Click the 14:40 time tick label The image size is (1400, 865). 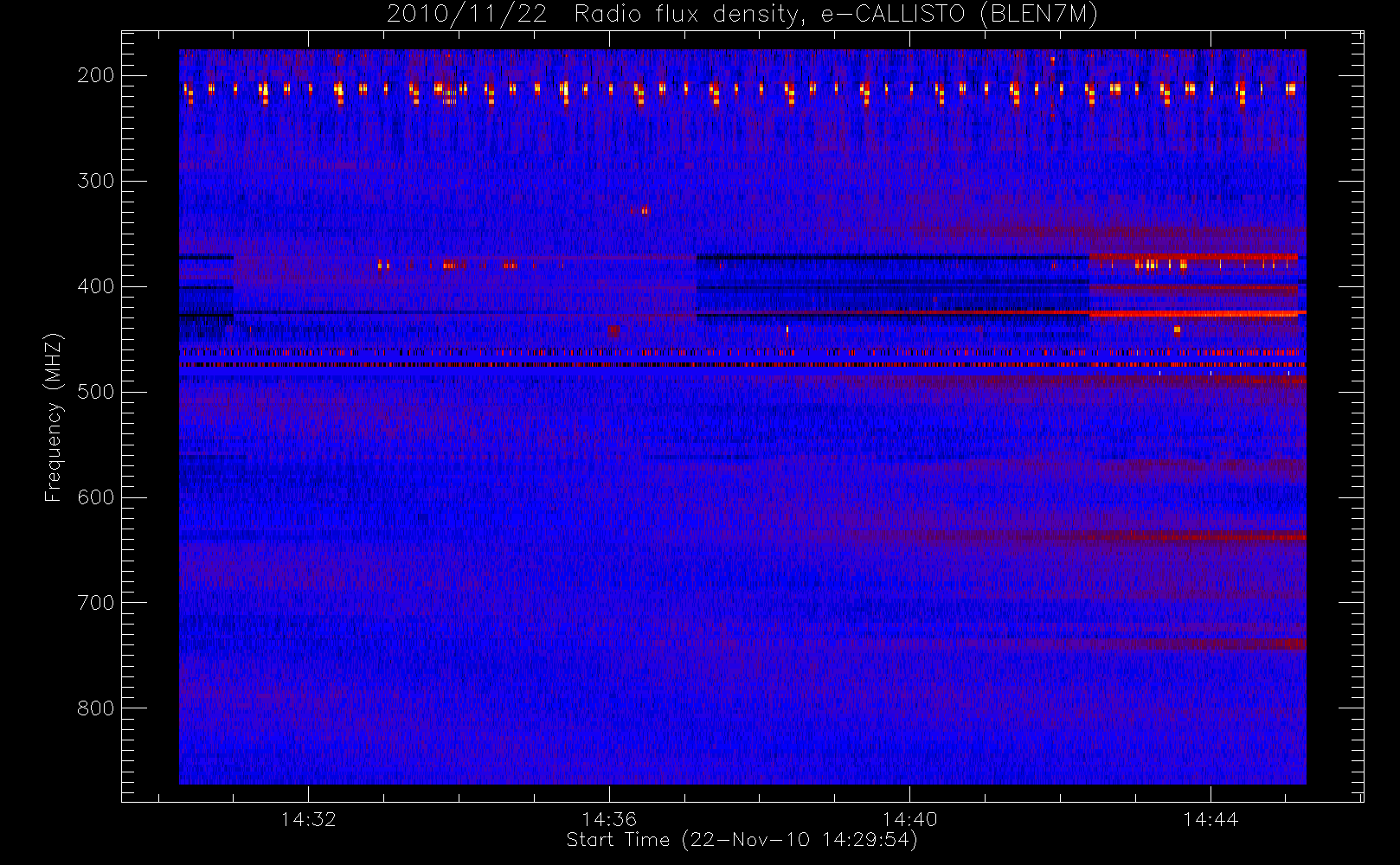click(909, 819)
